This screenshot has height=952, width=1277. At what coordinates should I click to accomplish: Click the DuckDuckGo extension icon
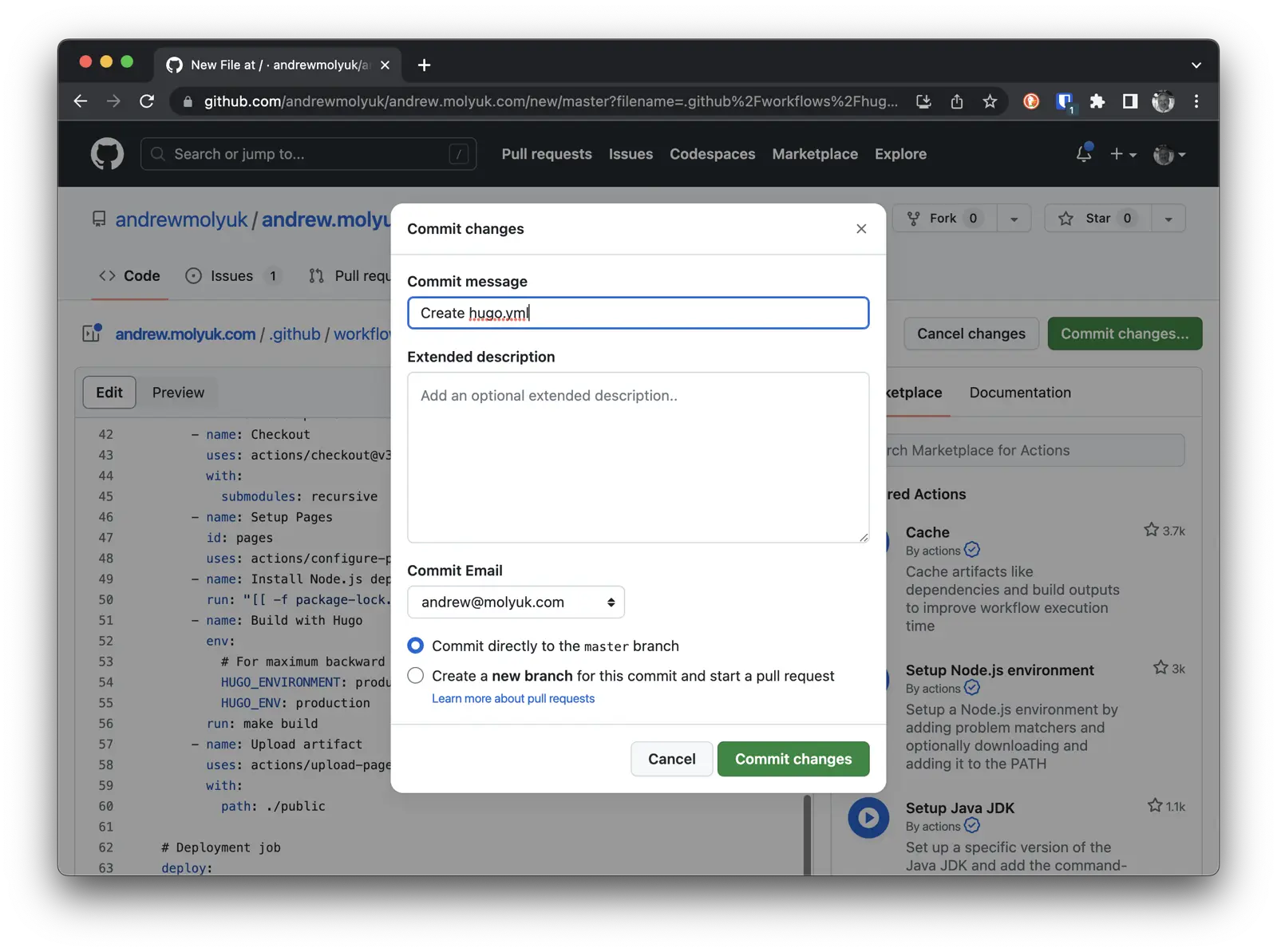(x=1030, y=101)
